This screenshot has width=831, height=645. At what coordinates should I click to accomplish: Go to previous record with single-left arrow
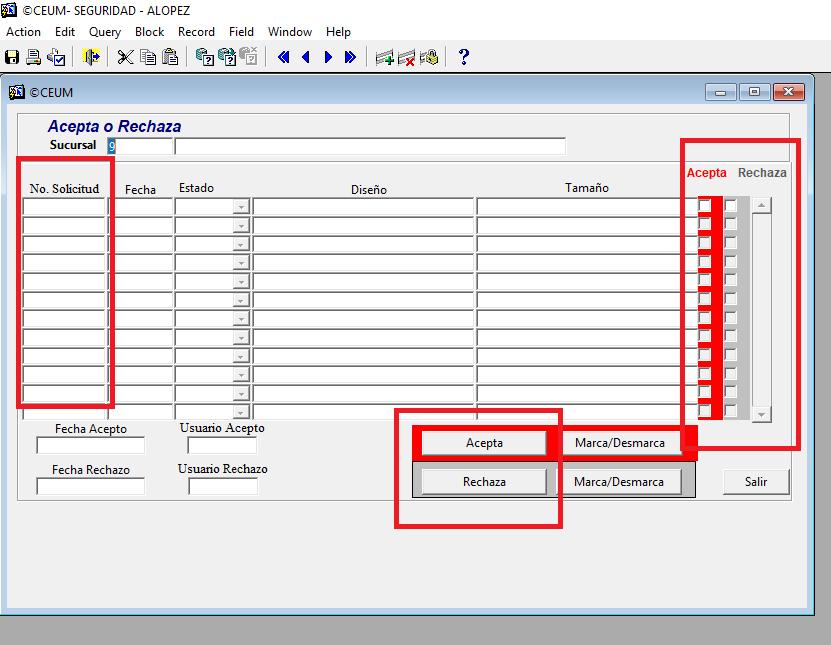click(x=306, y=57)
